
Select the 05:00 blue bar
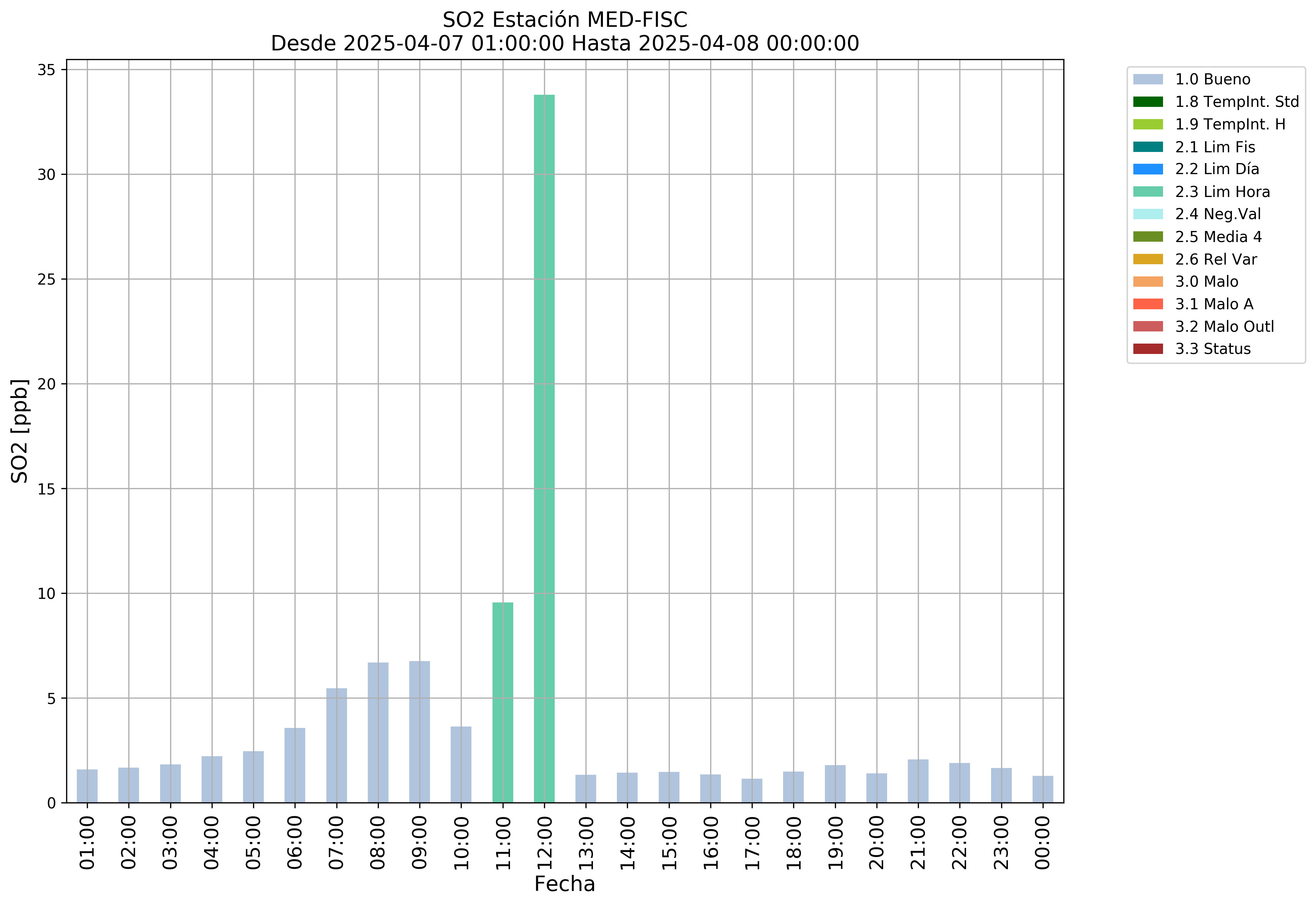253,777
